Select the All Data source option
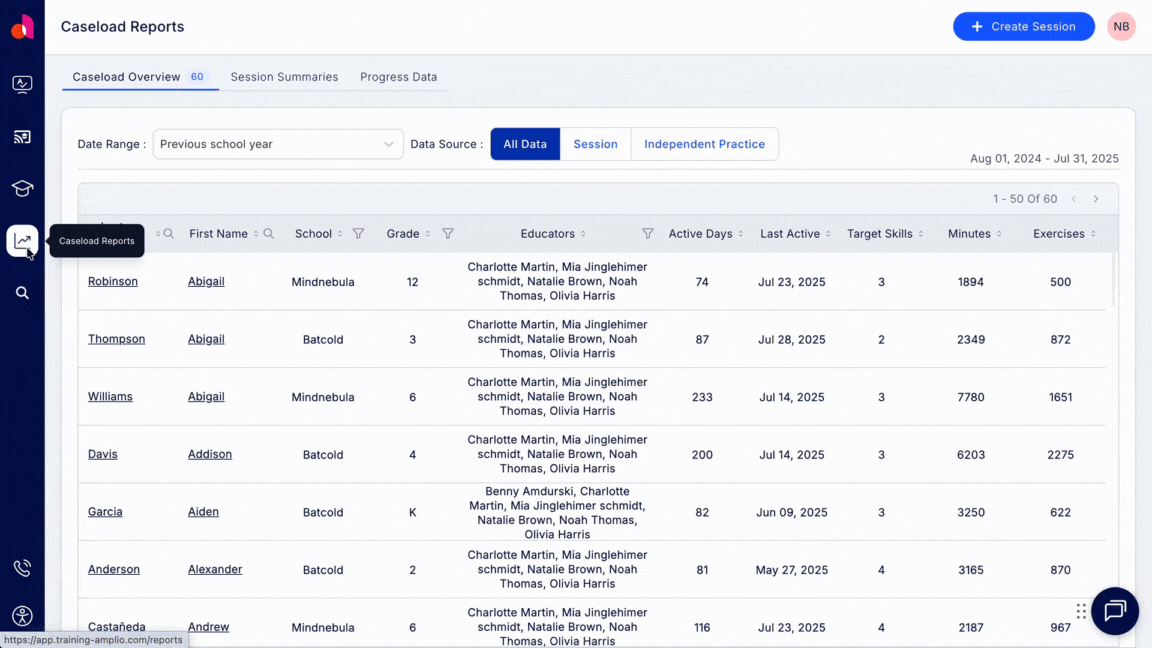Screen dimensions: 1152x648 point(525,144)
